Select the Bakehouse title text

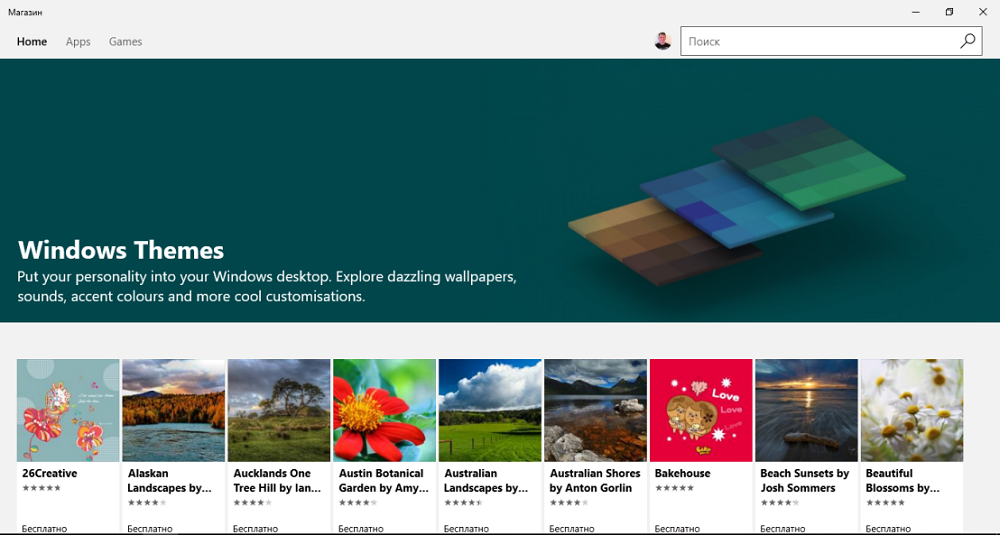tap(682, 473)
